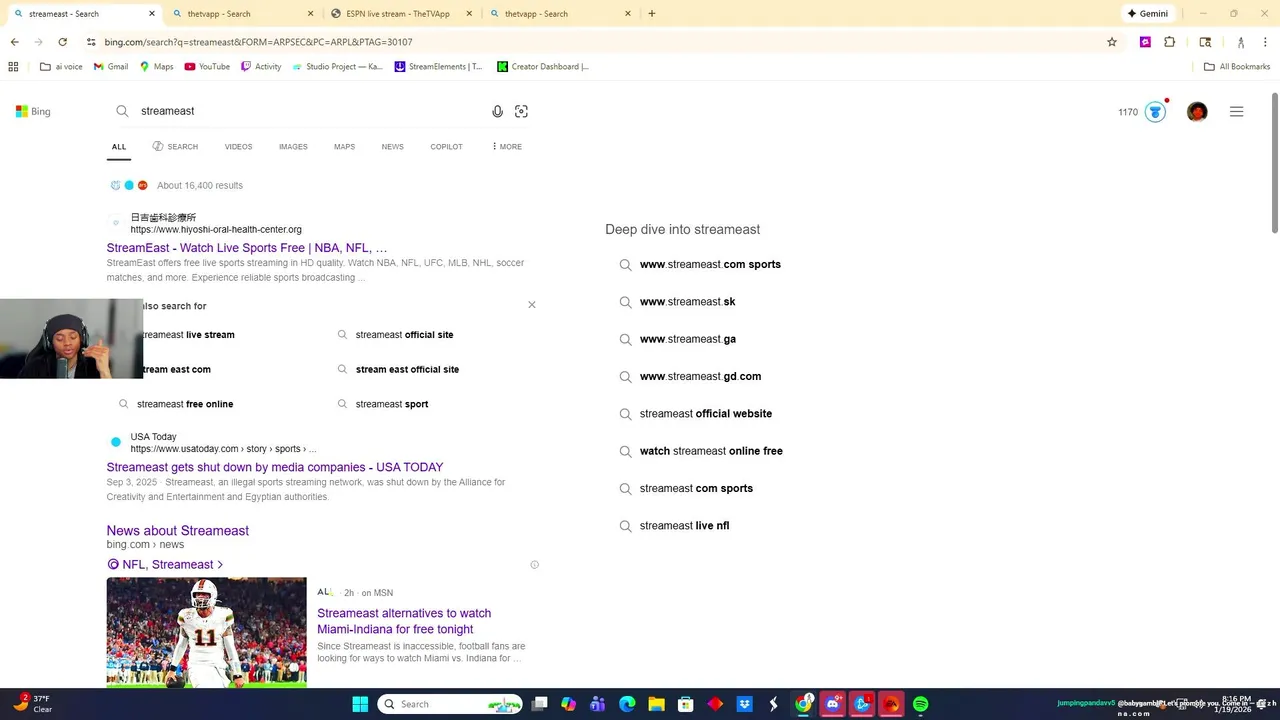This screenshot has width=1280, height=720.
Task: Open the YouTube bookmark
Action: (x=207, y=67)
